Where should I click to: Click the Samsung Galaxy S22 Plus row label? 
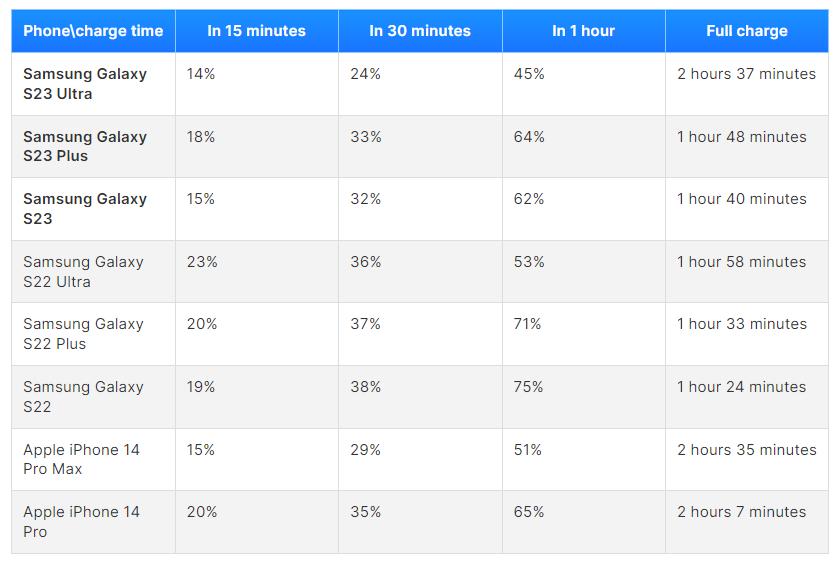pos(83,334)
